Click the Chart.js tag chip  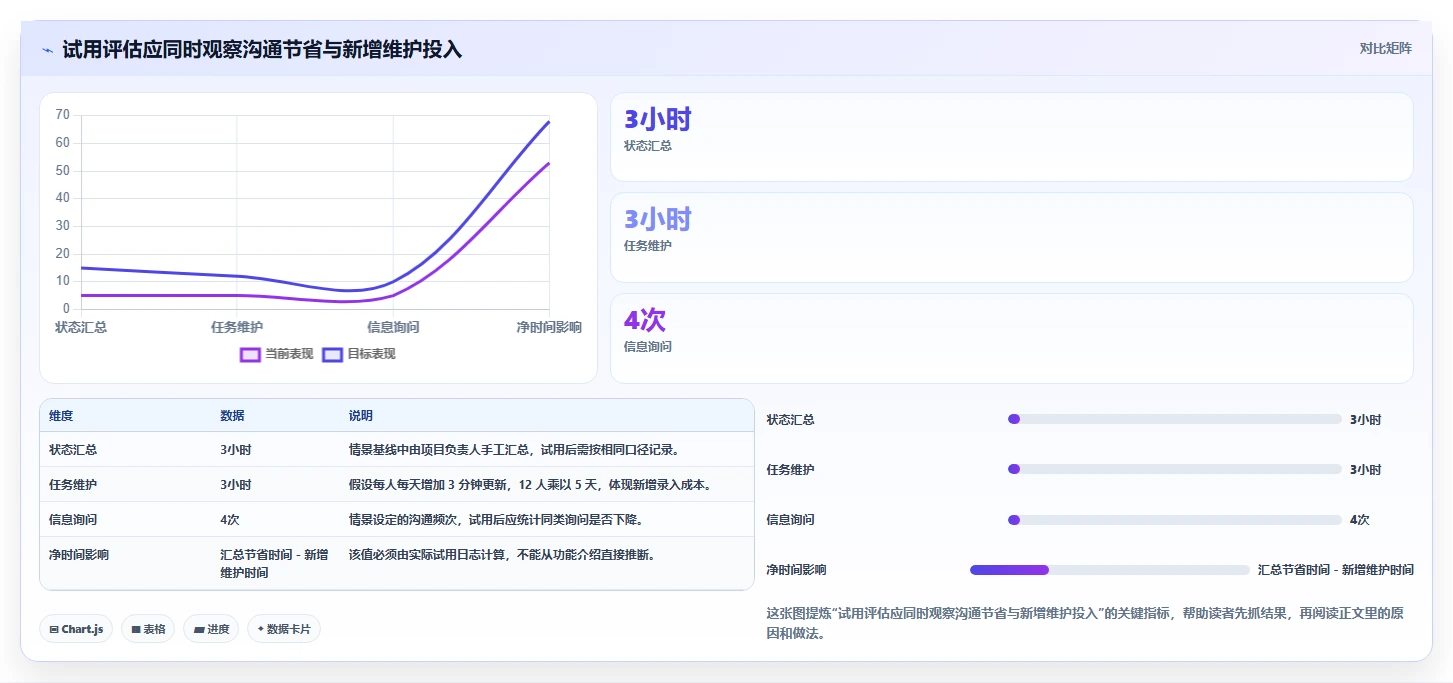[76, 629]
